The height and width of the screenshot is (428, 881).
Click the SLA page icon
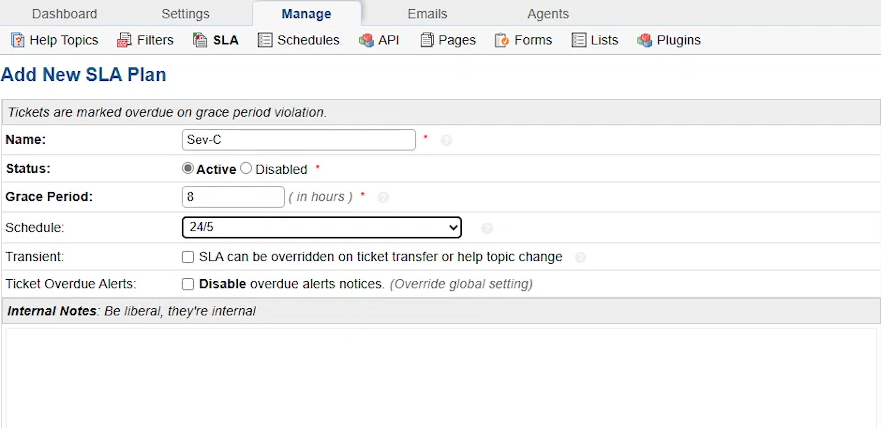tap(200, 40)
